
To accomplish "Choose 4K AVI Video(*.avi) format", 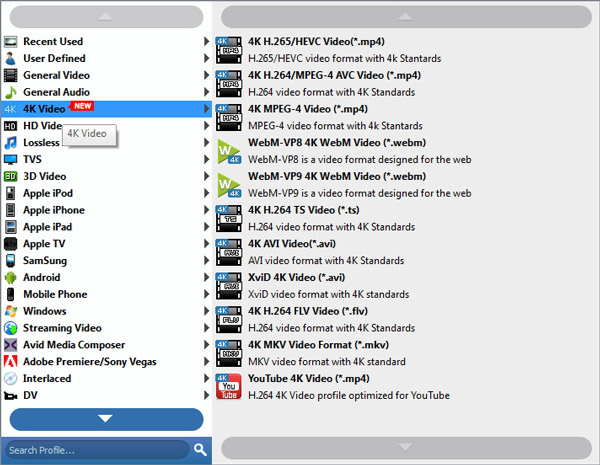I will click(404, 252).
